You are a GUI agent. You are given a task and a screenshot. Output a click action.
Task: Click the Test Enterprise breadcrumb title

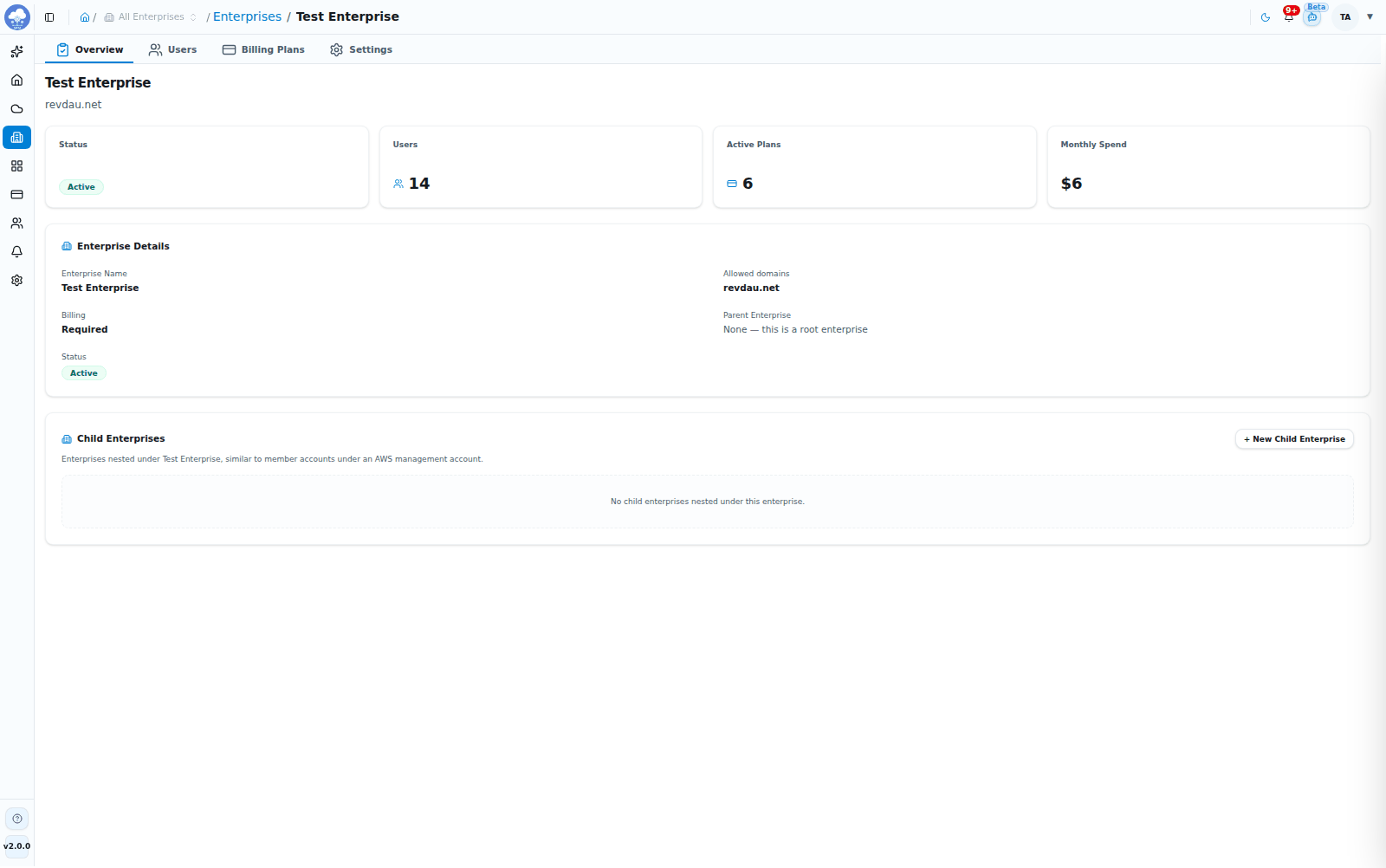pos(347,16)
